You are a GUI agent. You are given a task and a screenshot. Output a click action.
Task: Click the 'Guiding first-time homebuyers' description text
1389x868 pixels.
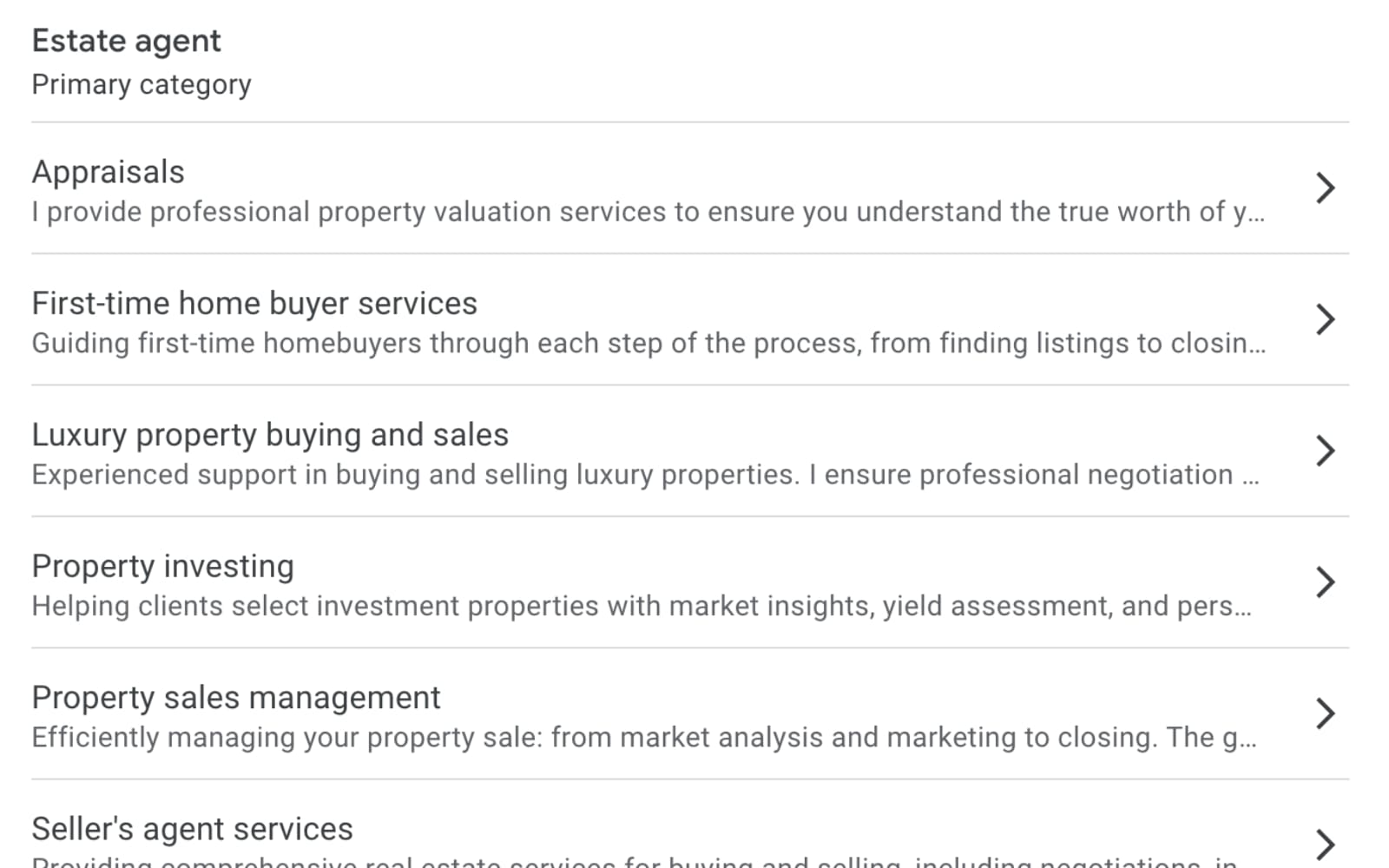648,344
